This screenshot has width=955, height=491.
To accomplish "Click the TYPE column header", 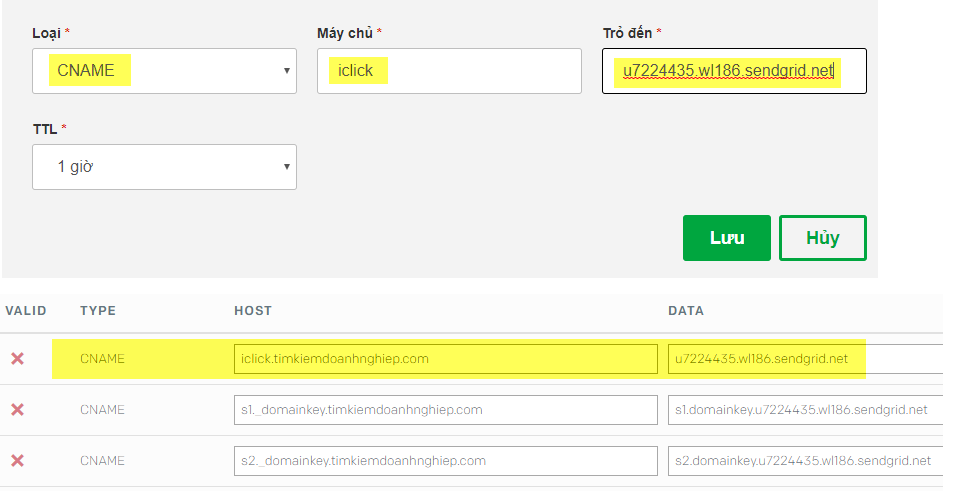I will coord(97,311).
